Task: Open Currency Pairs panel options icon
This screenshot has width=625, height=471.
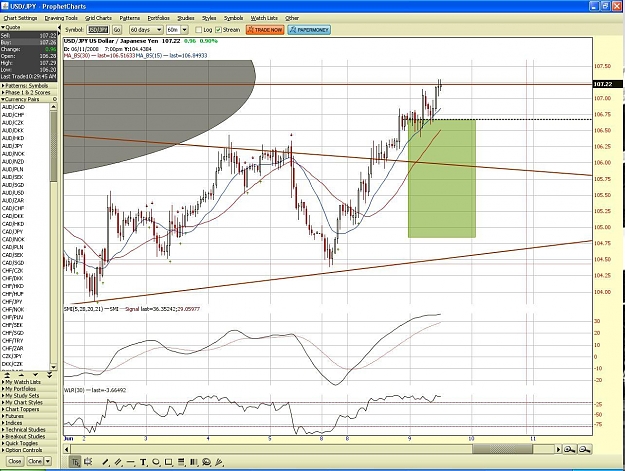Action: click(55, 99)
